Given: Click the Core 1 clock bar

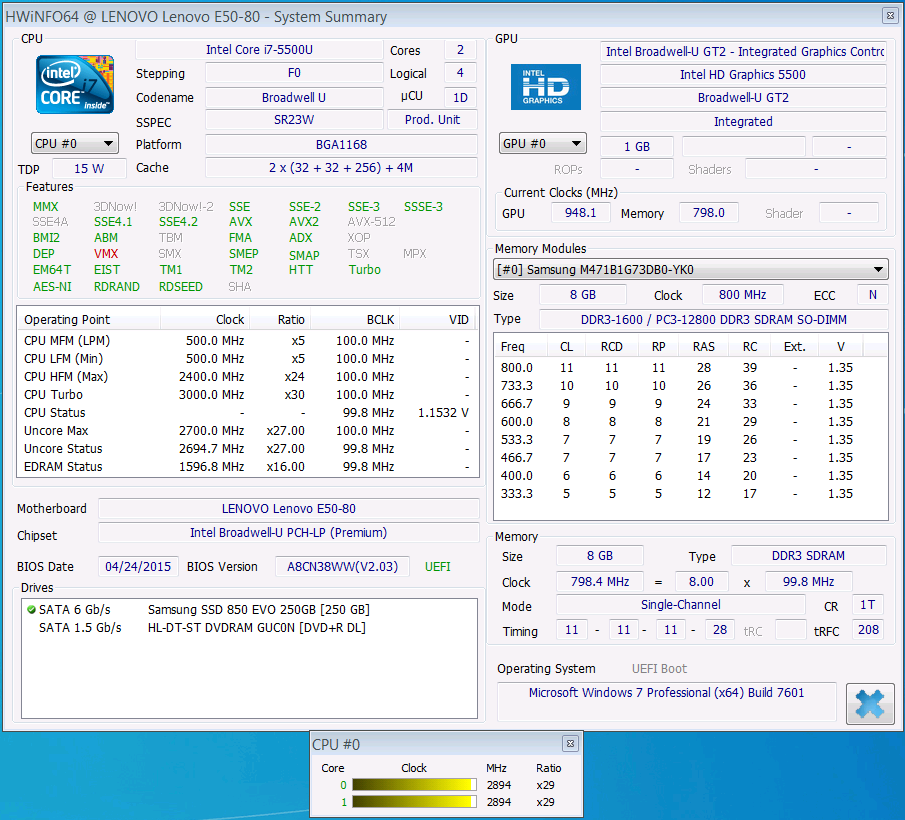Looking at the screenshot, I should (x=414, y=802).
